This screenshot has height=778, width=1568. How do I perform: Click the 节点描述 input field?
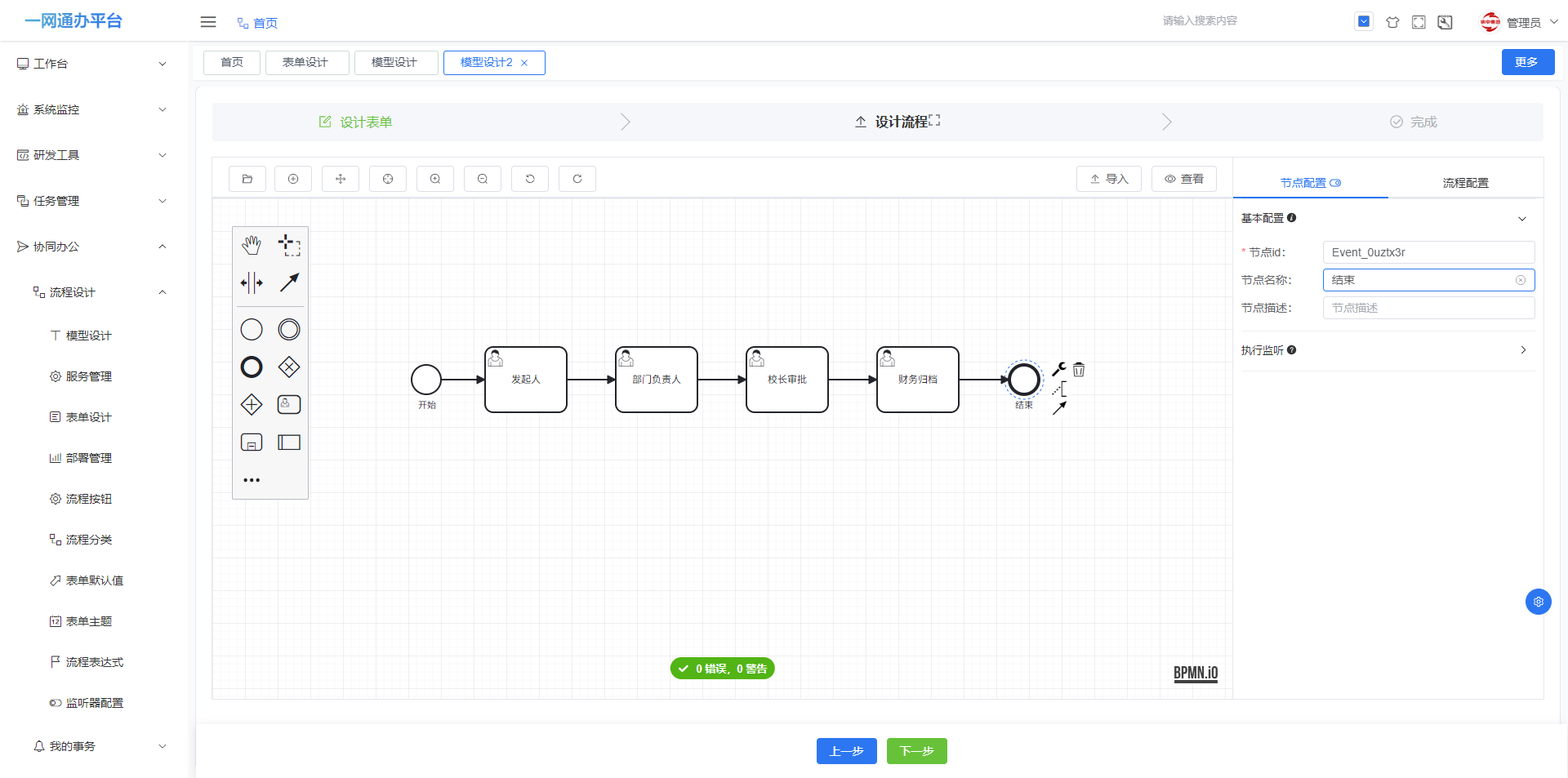click(1428, 308)
